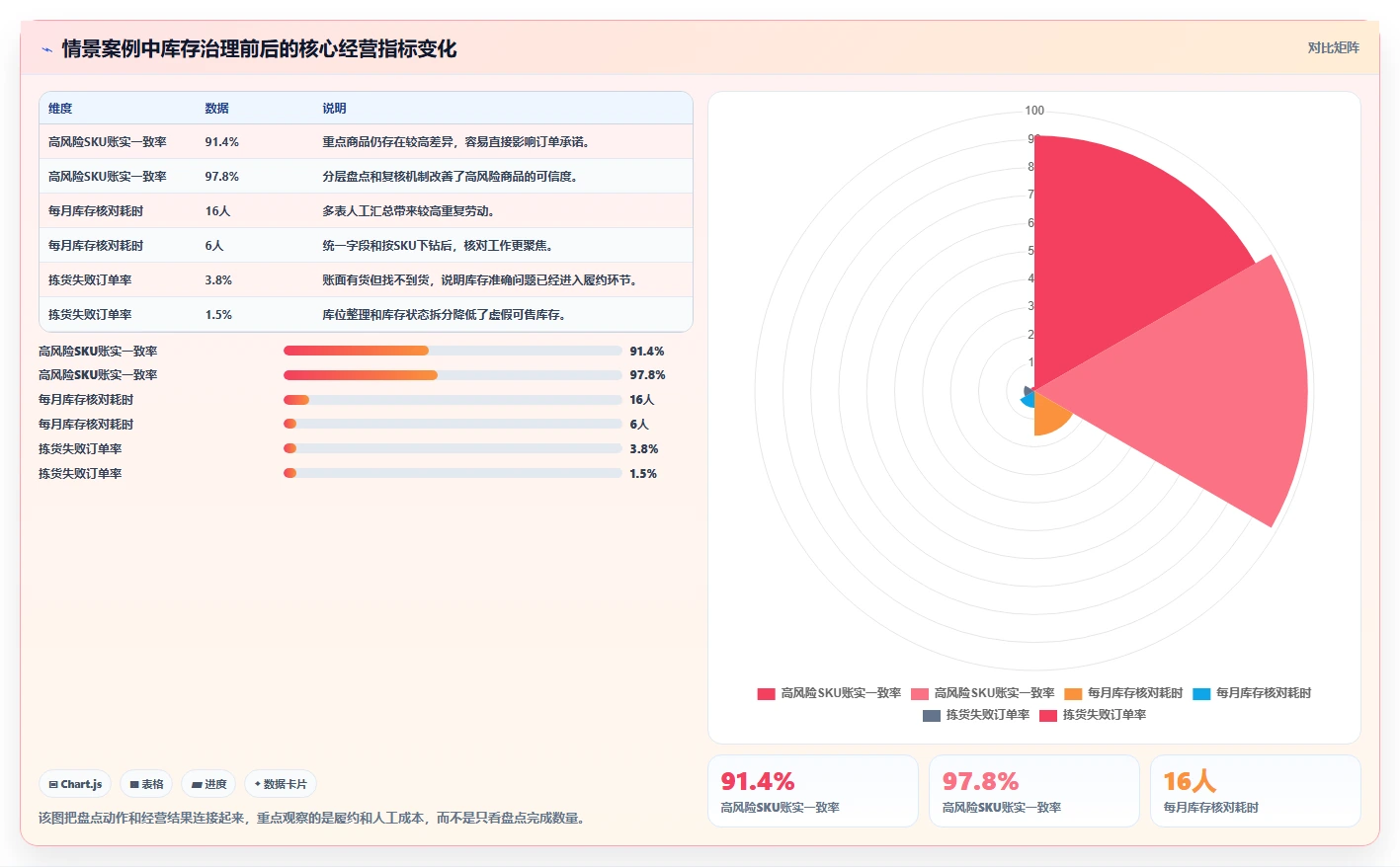Select the 6人 table data cell

(214, 246)
